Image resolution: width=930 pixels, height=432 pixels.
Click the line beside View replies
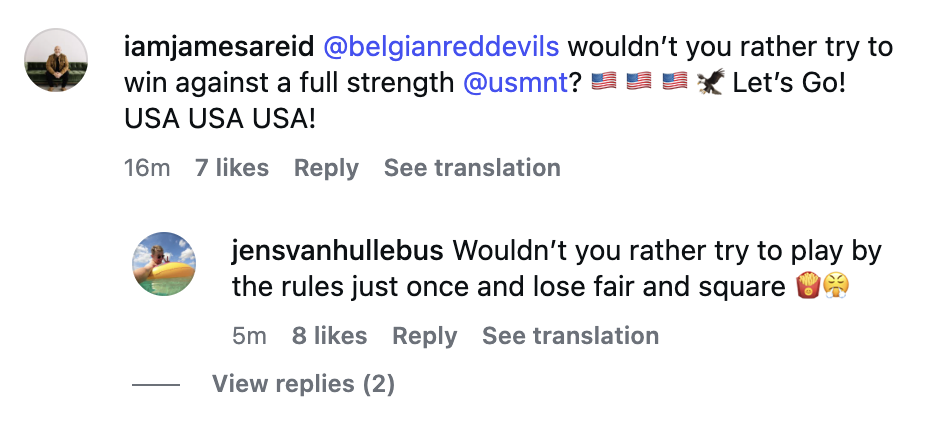pos(155,385)
